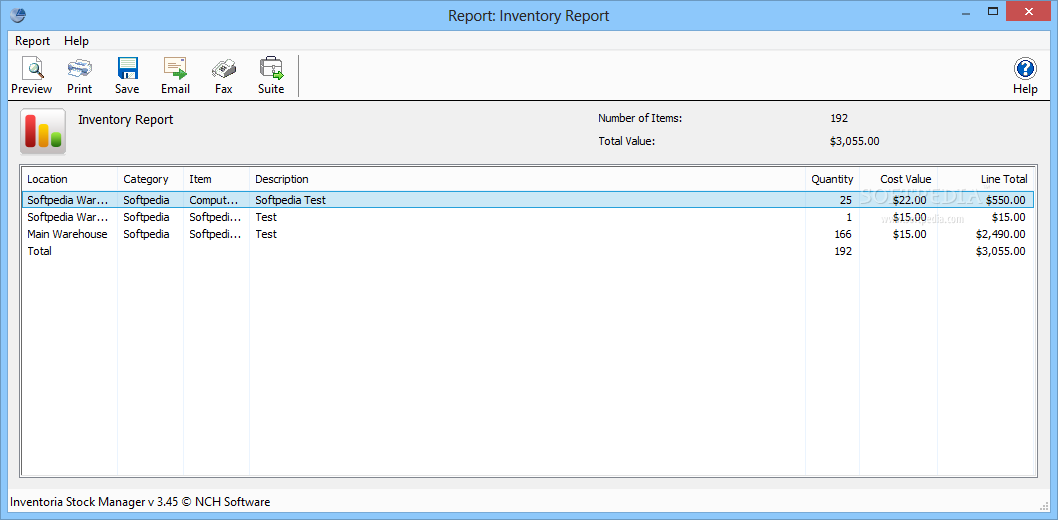Click the Comput... item cell
The image size is (1058, 520).
click(x=214, y=200)
